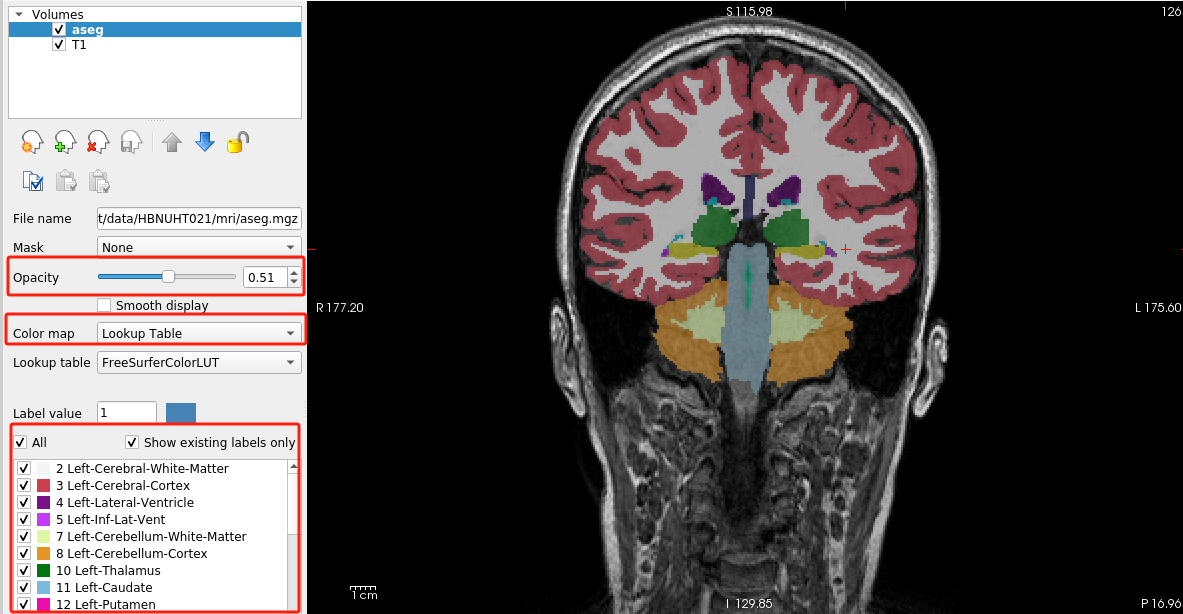Click the Save Volume floppy icon

click(x=131, y=142)
